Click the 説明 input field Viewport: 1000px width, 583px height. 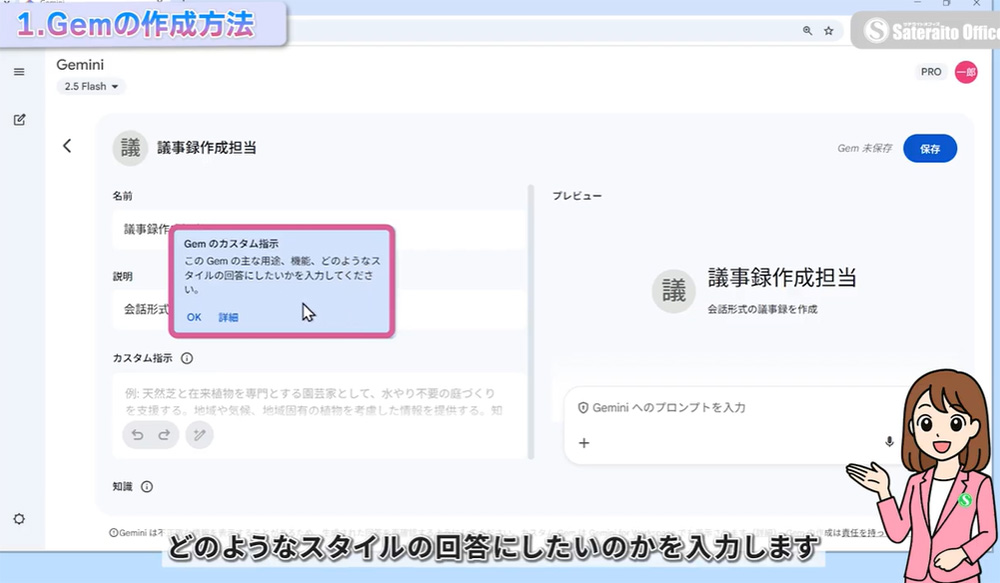[319, 309]
